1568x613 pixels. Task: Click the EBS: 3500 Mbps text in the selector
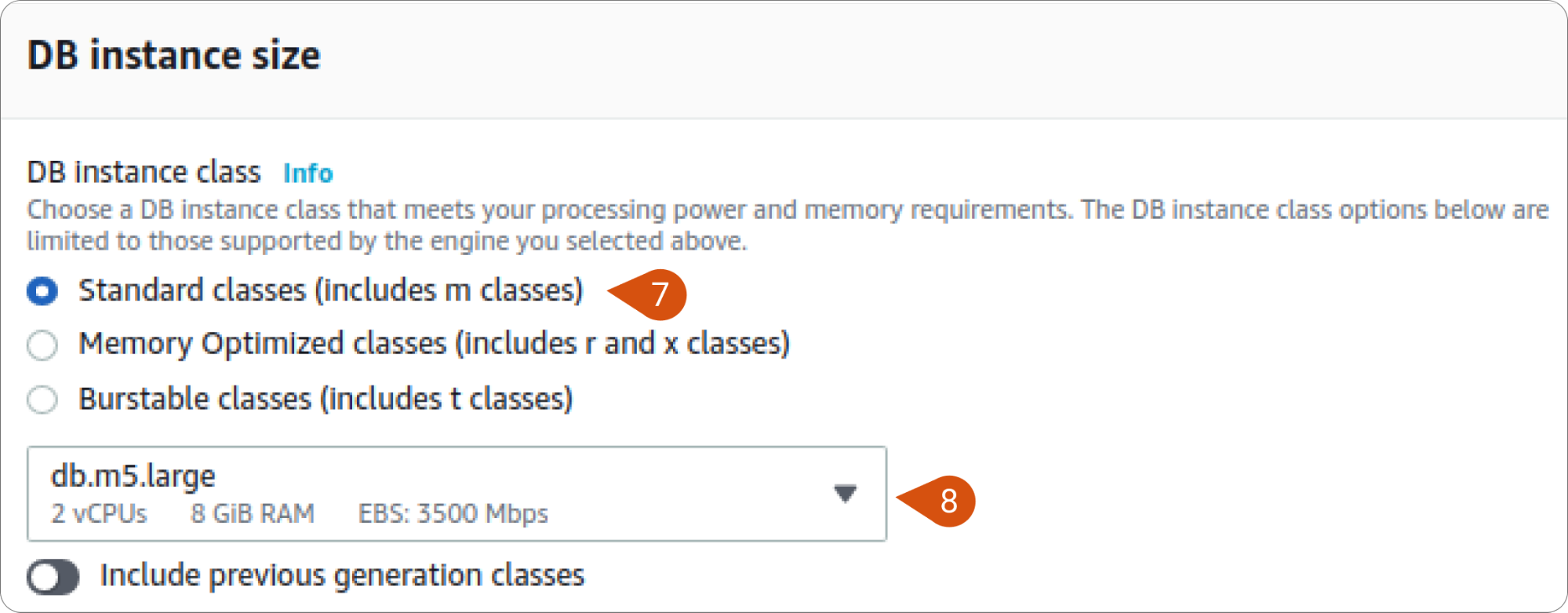tap(454, 514)
